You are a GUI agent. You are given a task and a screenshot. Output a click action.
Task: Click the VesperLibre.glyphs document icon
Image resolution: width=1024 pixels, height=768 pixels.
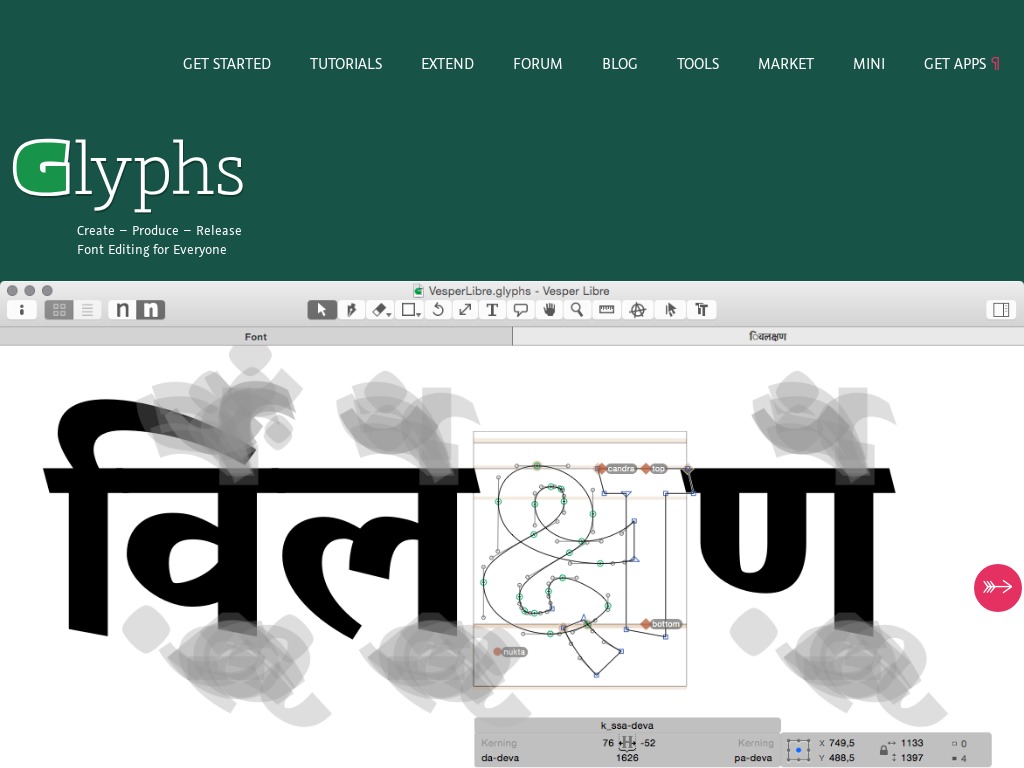[419, 291]
